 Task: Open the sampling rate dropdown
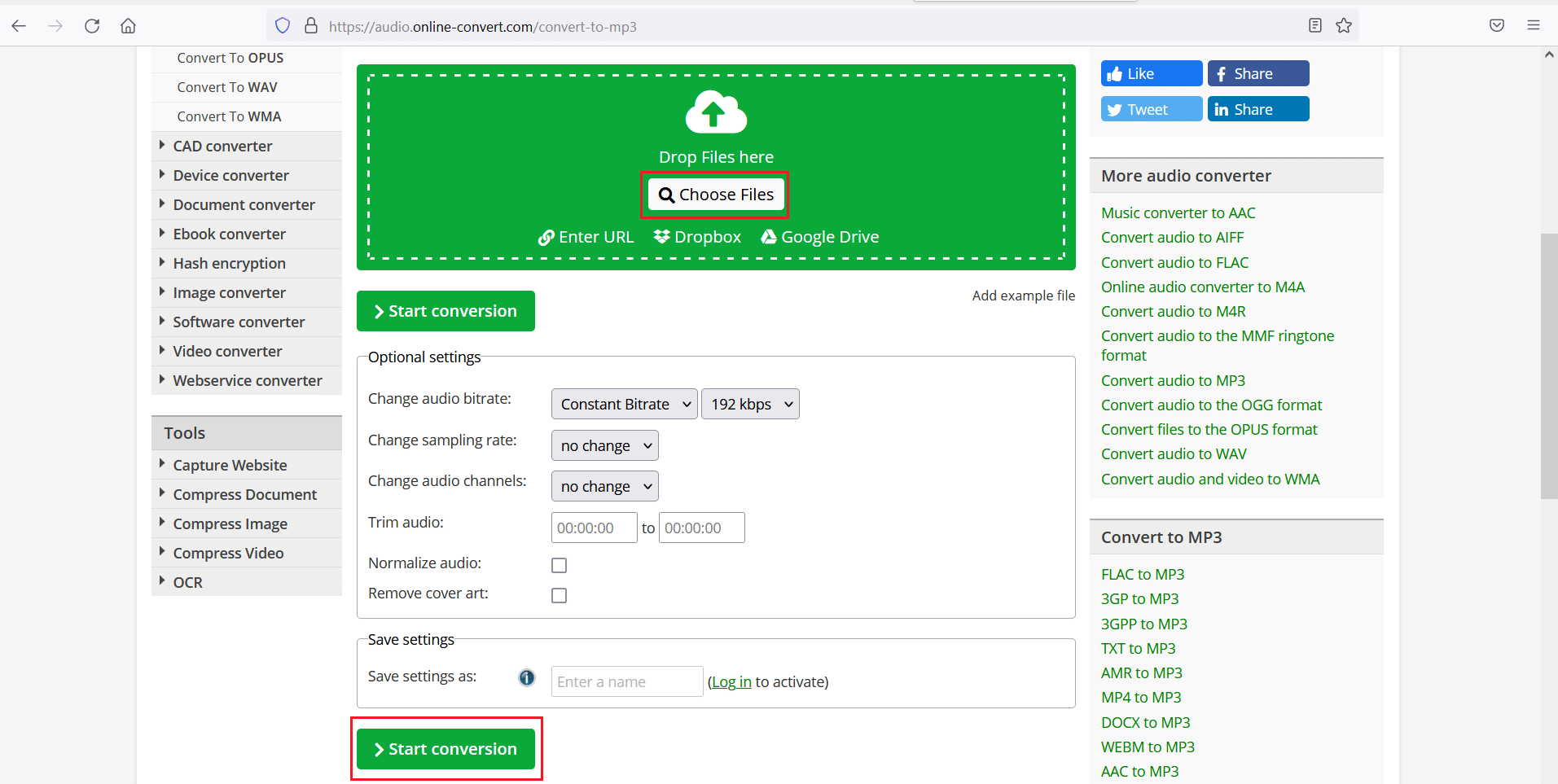coord(604,445)
